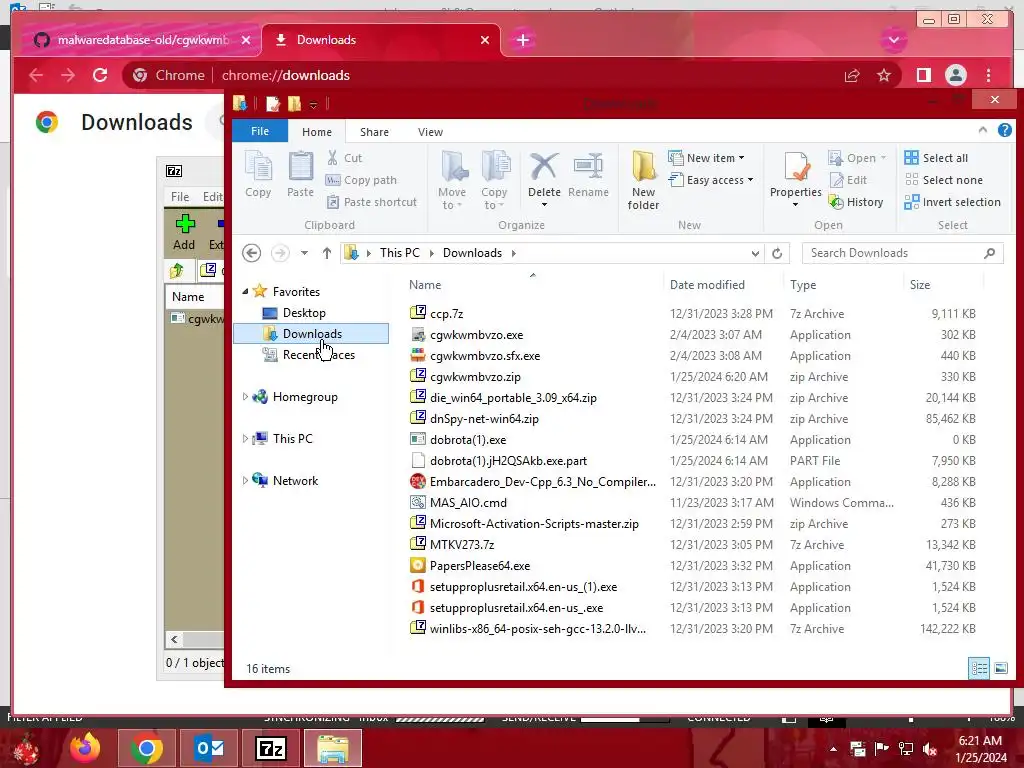Collapse the Favorites tree node
Viewport: 1024px width, 768px height.
[246, 291]
